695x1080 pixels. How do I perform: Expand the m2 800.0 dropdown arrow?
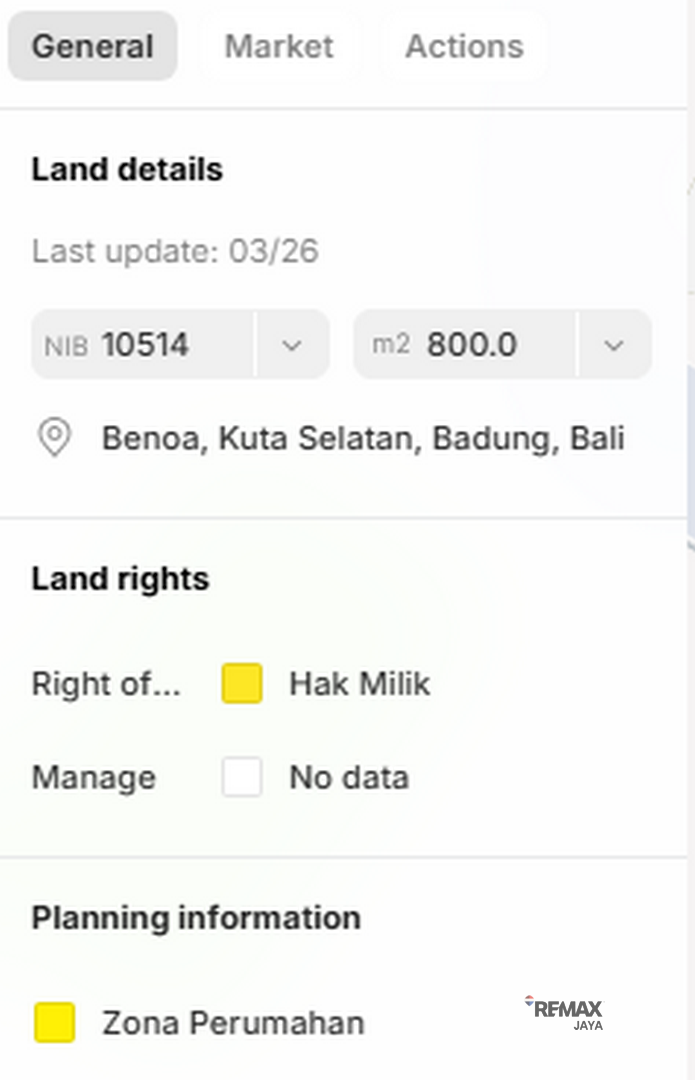pos(614,345)
